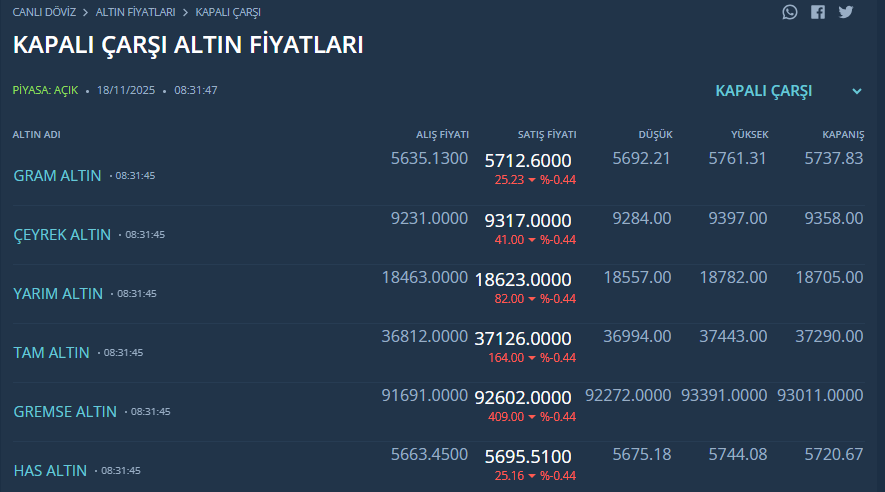Open Altın Fiyatları breadcrumb link
The width and height of the screenshot is (885, 492).
coord(135,12)
